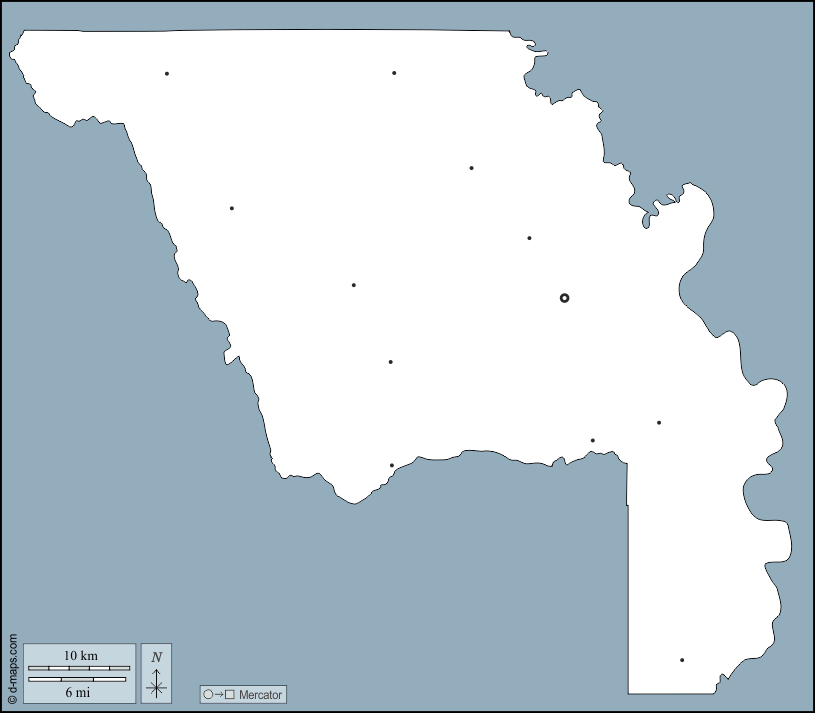
Task: Click the southernmost town dot in the panhandle
Action: [x=682, y=660]
